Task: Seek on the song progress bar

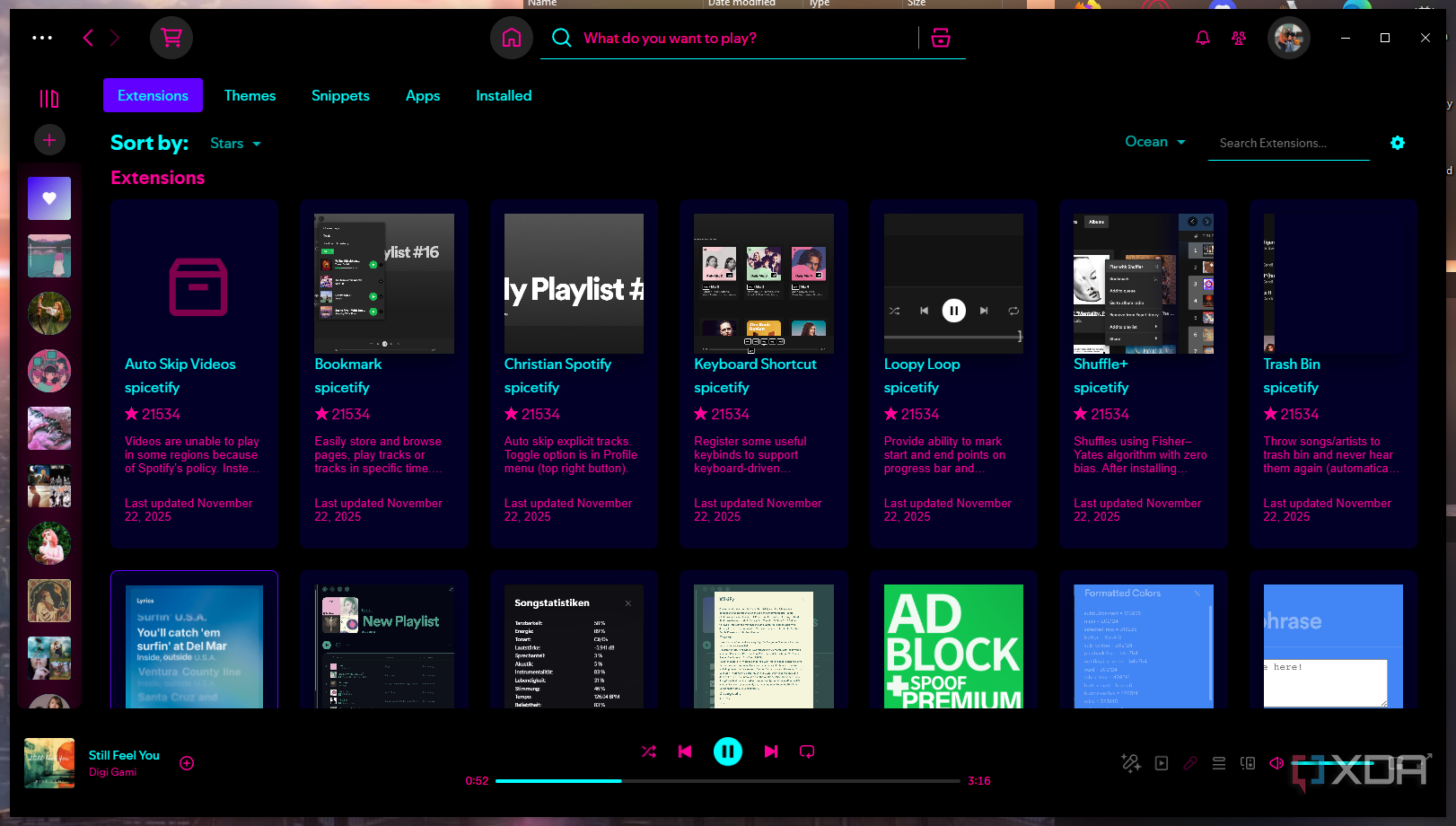Action: pos(728,781)
